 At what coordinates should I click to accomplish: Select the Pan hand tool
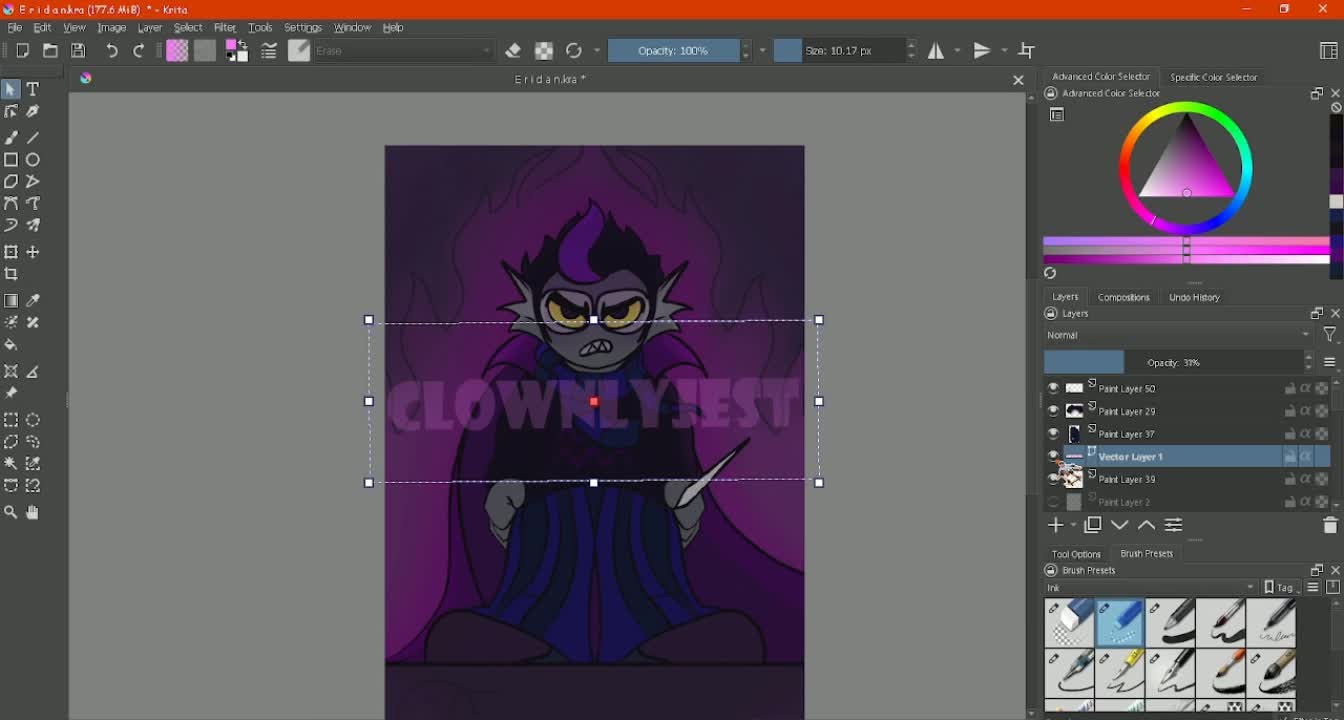[x=33, y=512]
